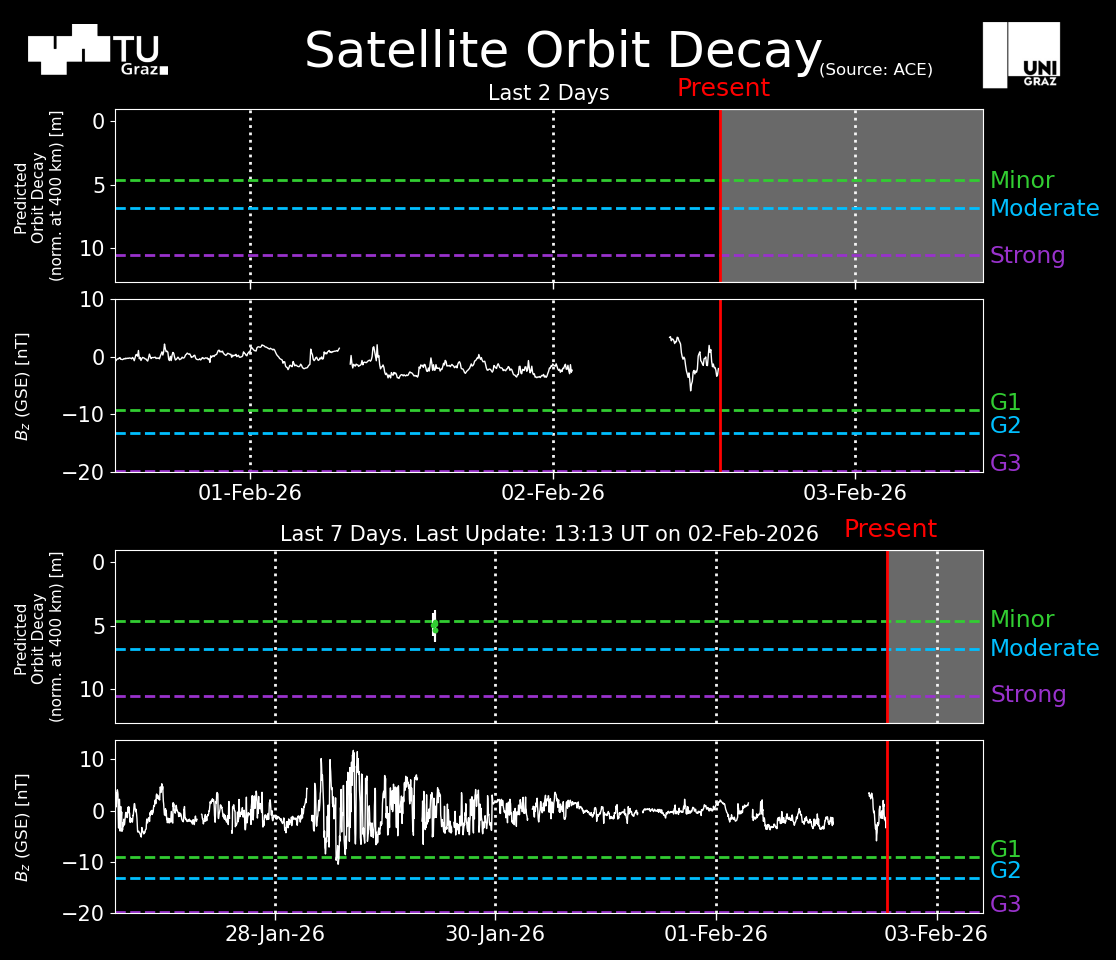This screenshot has width=1116, height=960.
Task: Select the 'Last 2 Days' plot heading
Action: pyautogui.click(x=548, y=93)
